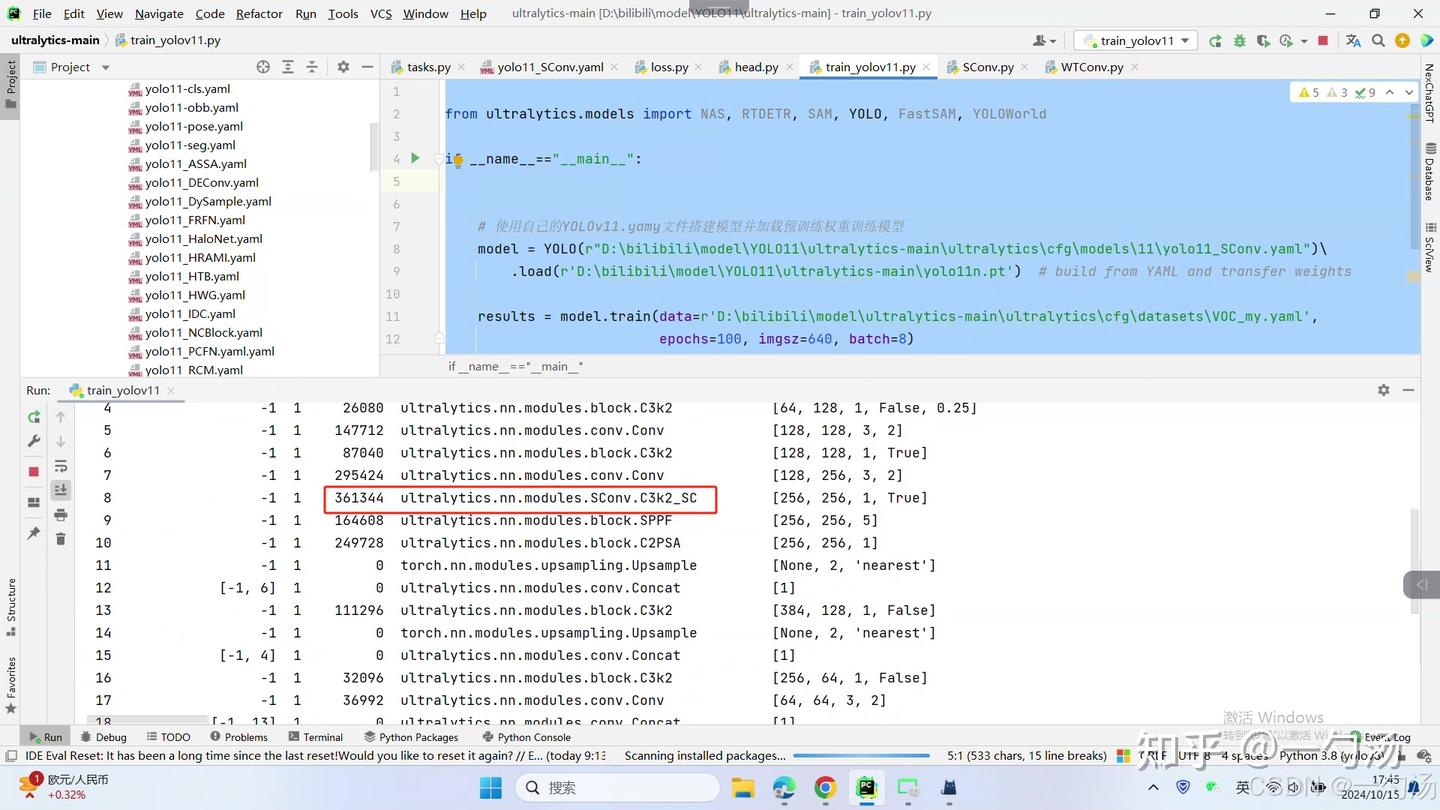Run train_yolov11 with coverage icon
Screen dimensions: 1440x810
pyautogui.click(x=1263, y=41)
